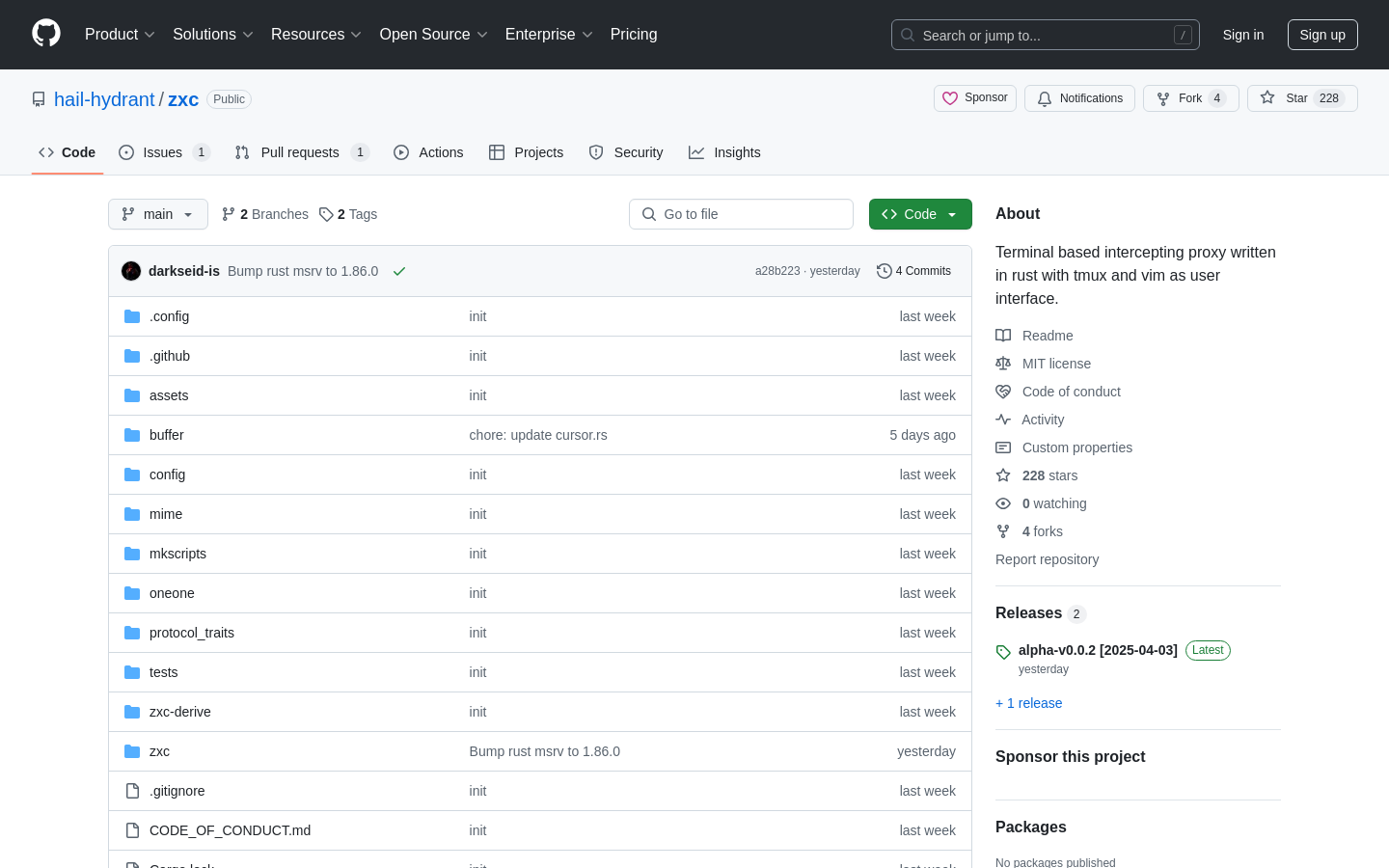1389x868 pixels.
Task: Fork the zxc repository
Action: tap(1191, 98)
